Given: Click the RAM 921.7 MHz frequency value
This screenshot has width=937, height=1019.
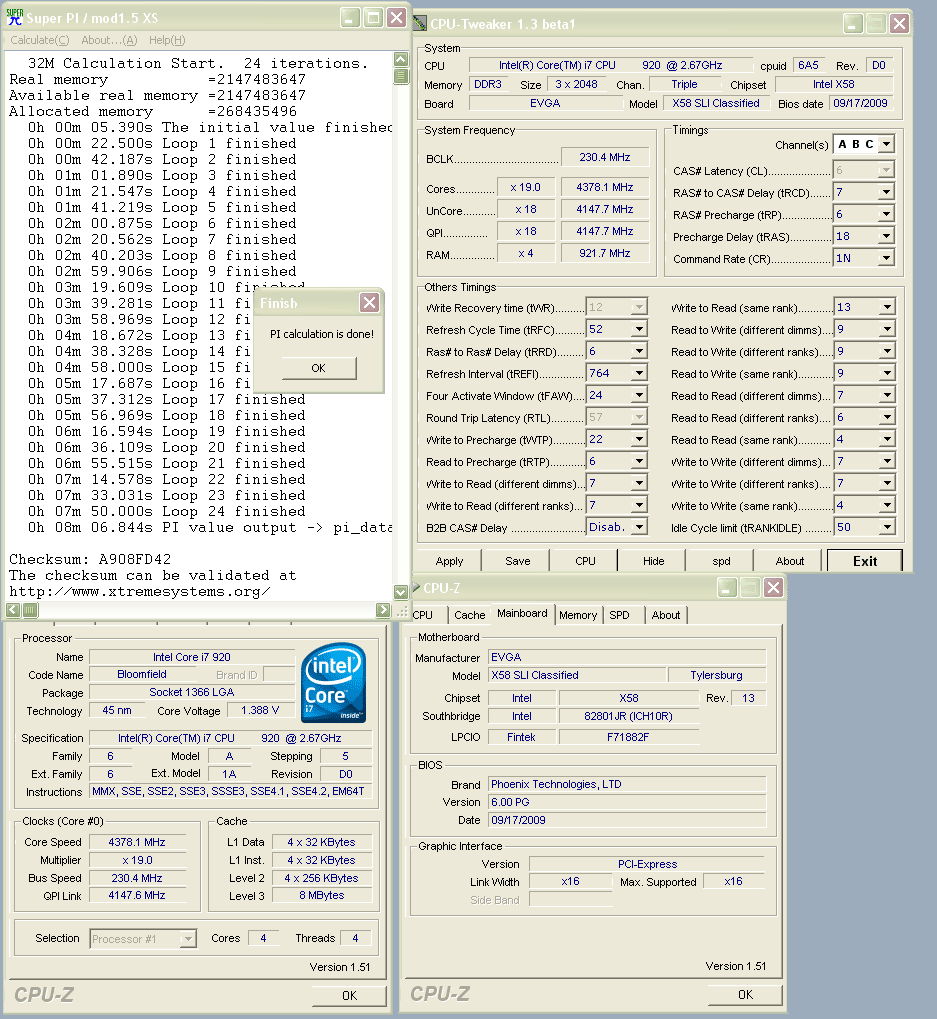Looking at the screenshot, I should (x=605, y=253).
